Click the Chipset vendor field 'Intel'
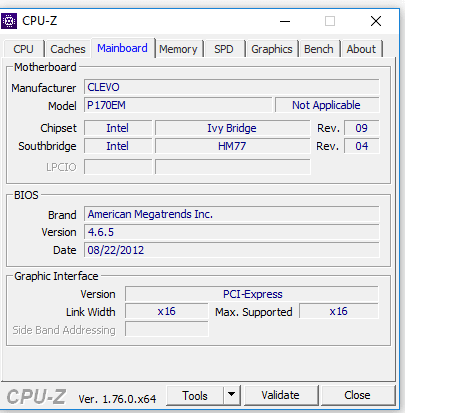The height and width of the screenshot is (413, 473). point(118,128)
